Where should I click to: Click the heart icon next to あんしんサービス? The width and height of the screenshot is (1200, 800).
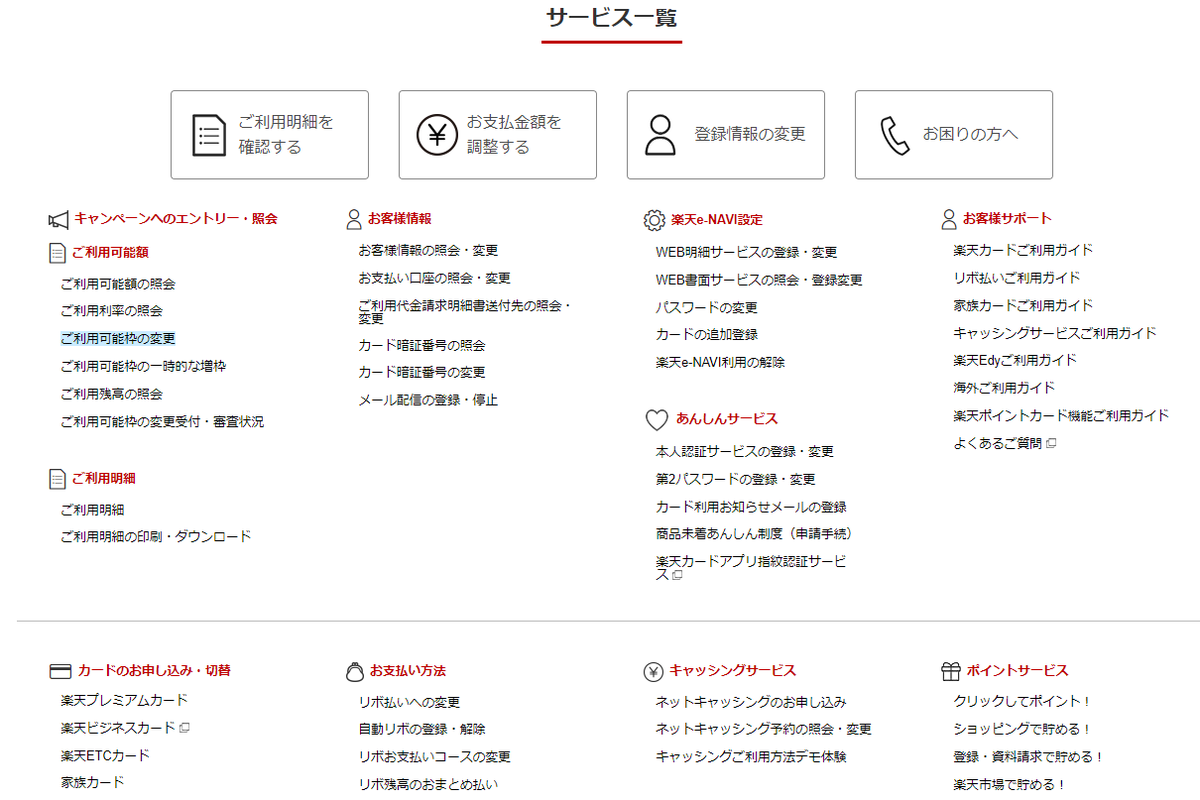(x=656, y=420)
